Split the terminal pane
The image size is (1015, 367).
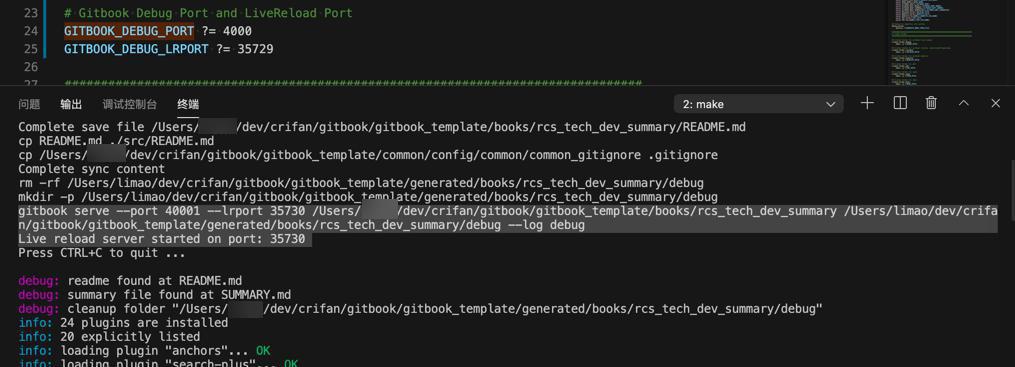point(900,104)
